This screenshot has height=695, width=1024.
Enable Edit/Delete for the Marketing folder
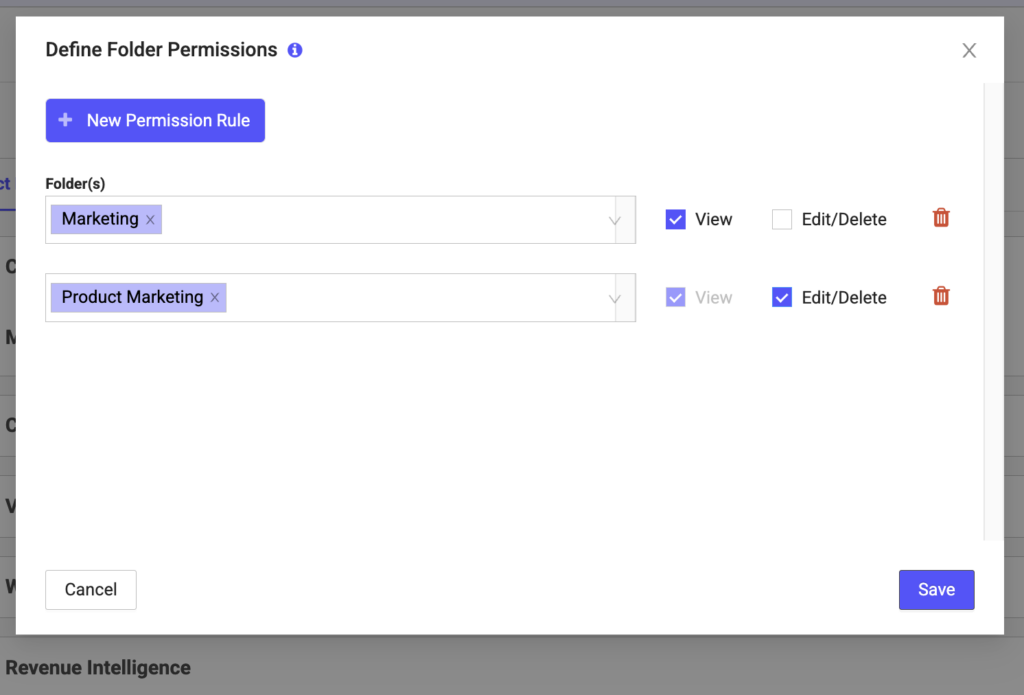pyautogui.click(x=782, y=219)
